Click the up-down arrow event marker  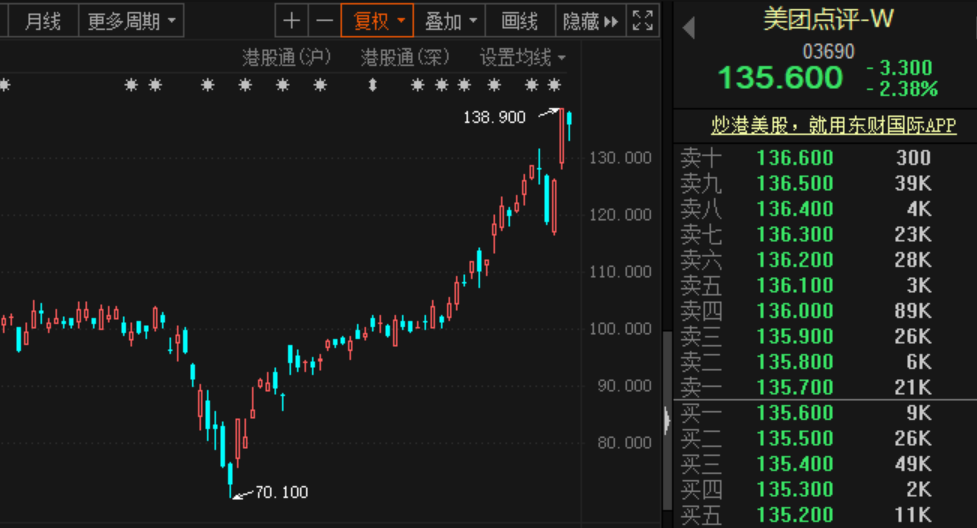(373, 85)
